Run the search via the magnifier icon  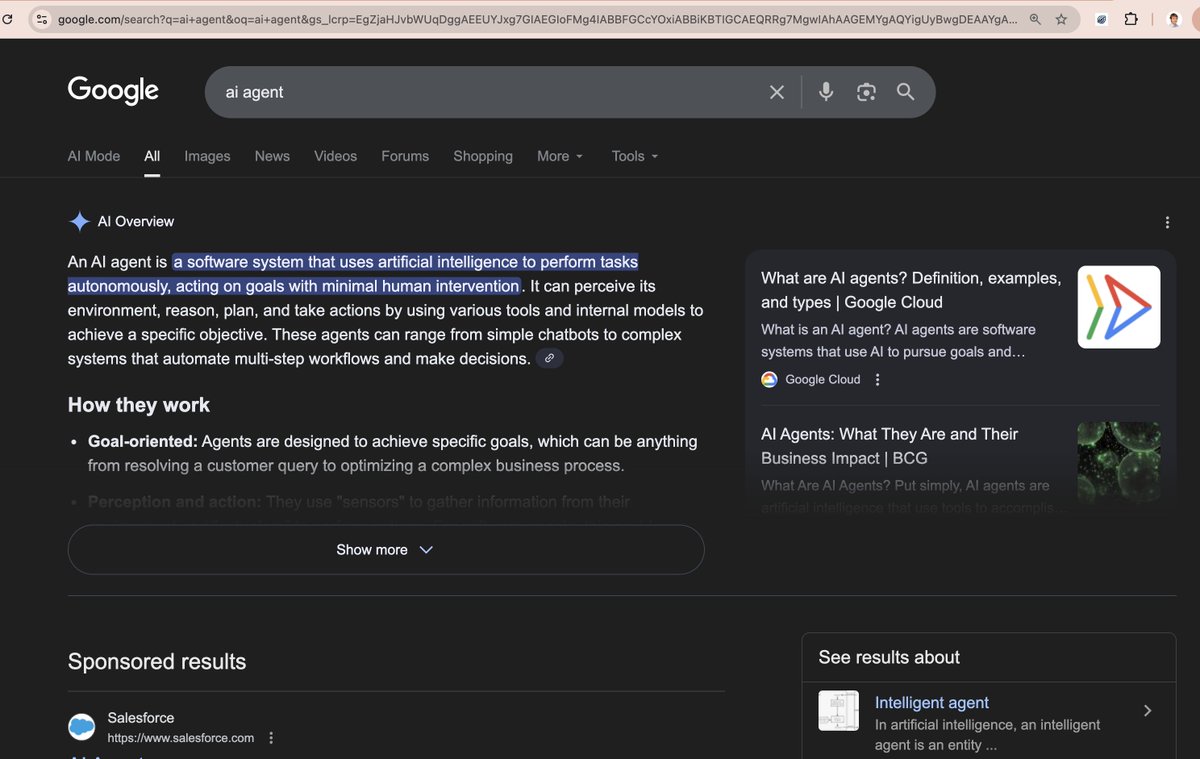point(905,91)
